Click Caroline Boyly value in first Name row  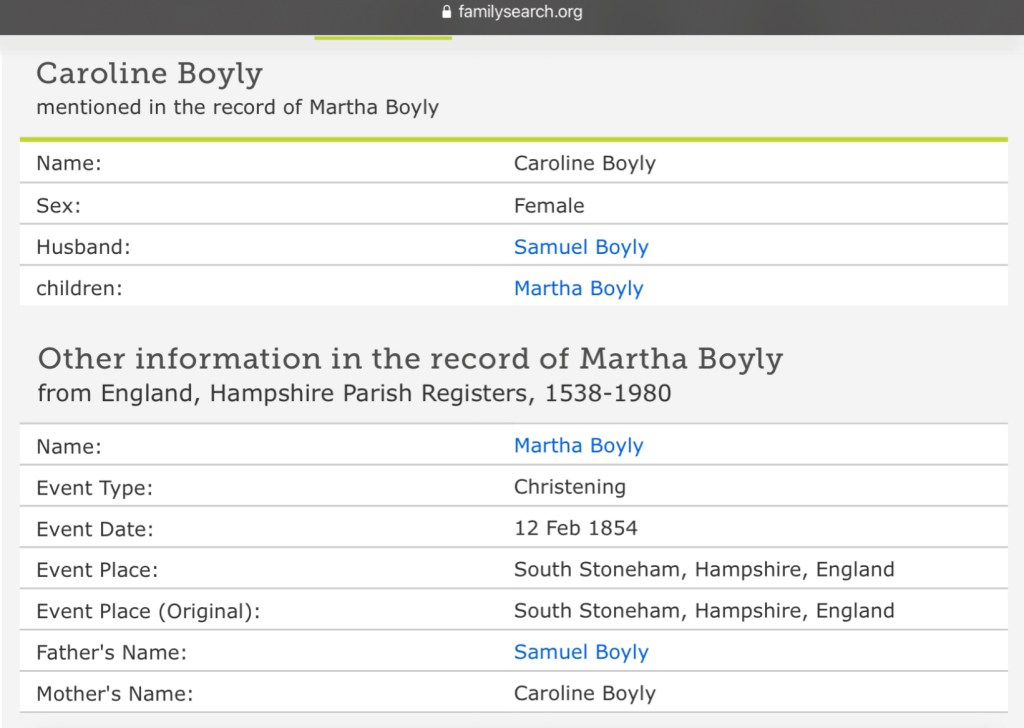pos(584,164)
